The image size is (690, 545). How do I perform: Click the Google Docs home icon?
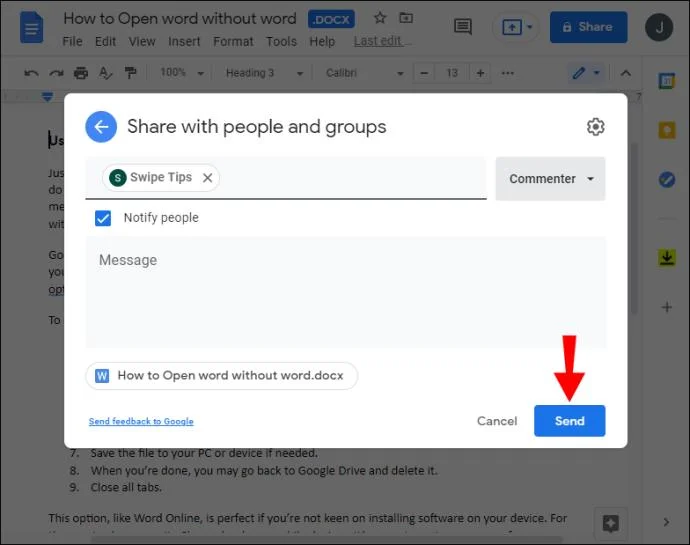click(32, 28)
